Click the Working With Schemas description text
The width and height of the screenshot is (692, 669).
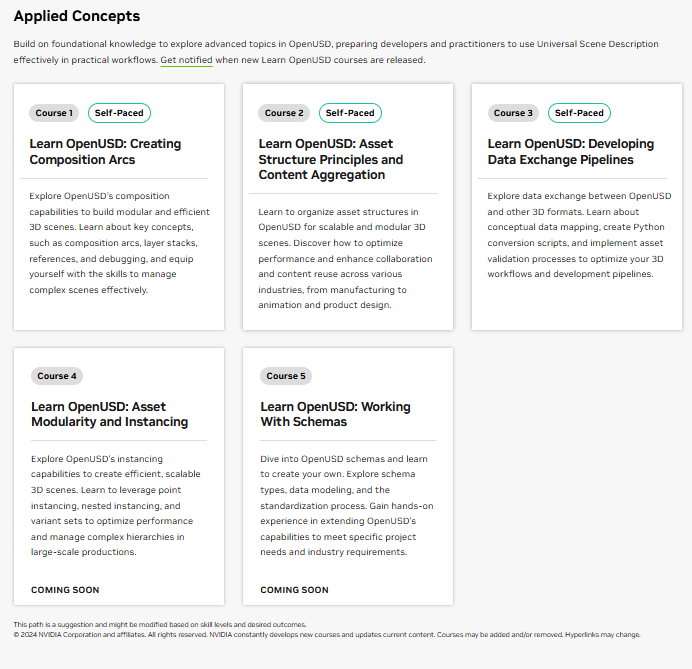[x=346, y=506]
